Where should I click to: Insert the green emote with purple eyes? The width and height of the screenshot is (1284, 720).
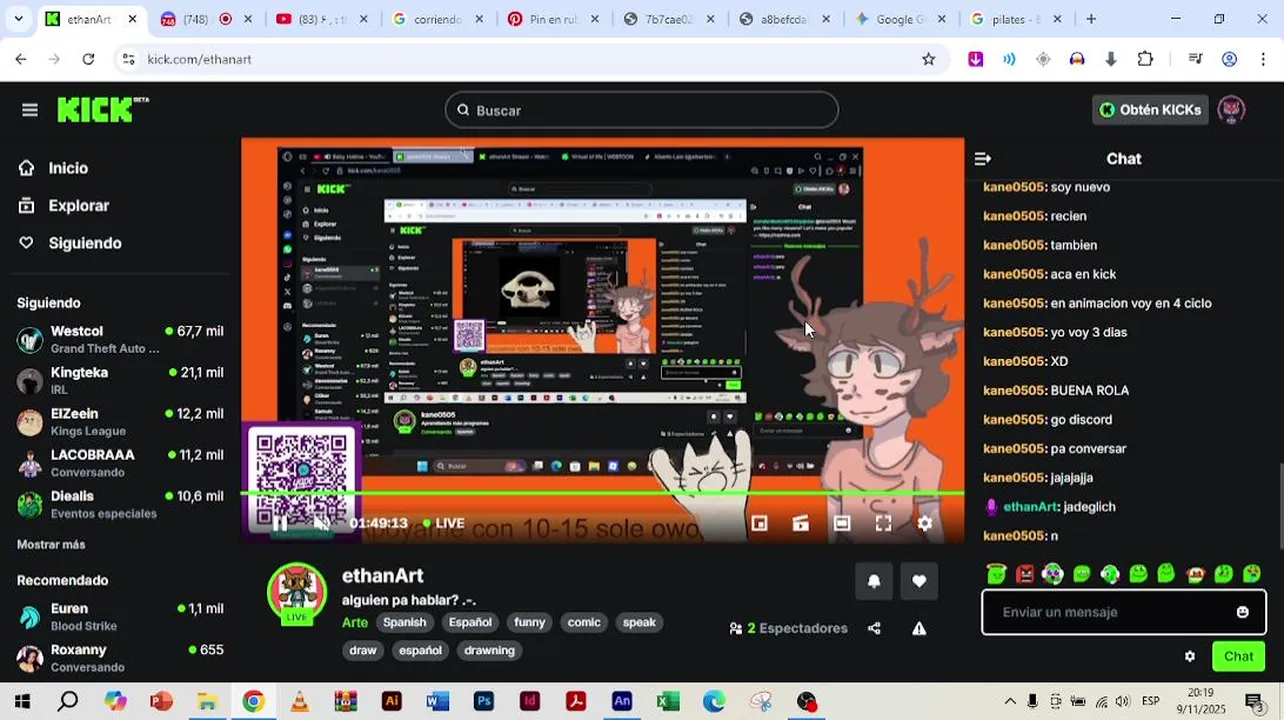pyautogui.click(x=1053, y=574)
